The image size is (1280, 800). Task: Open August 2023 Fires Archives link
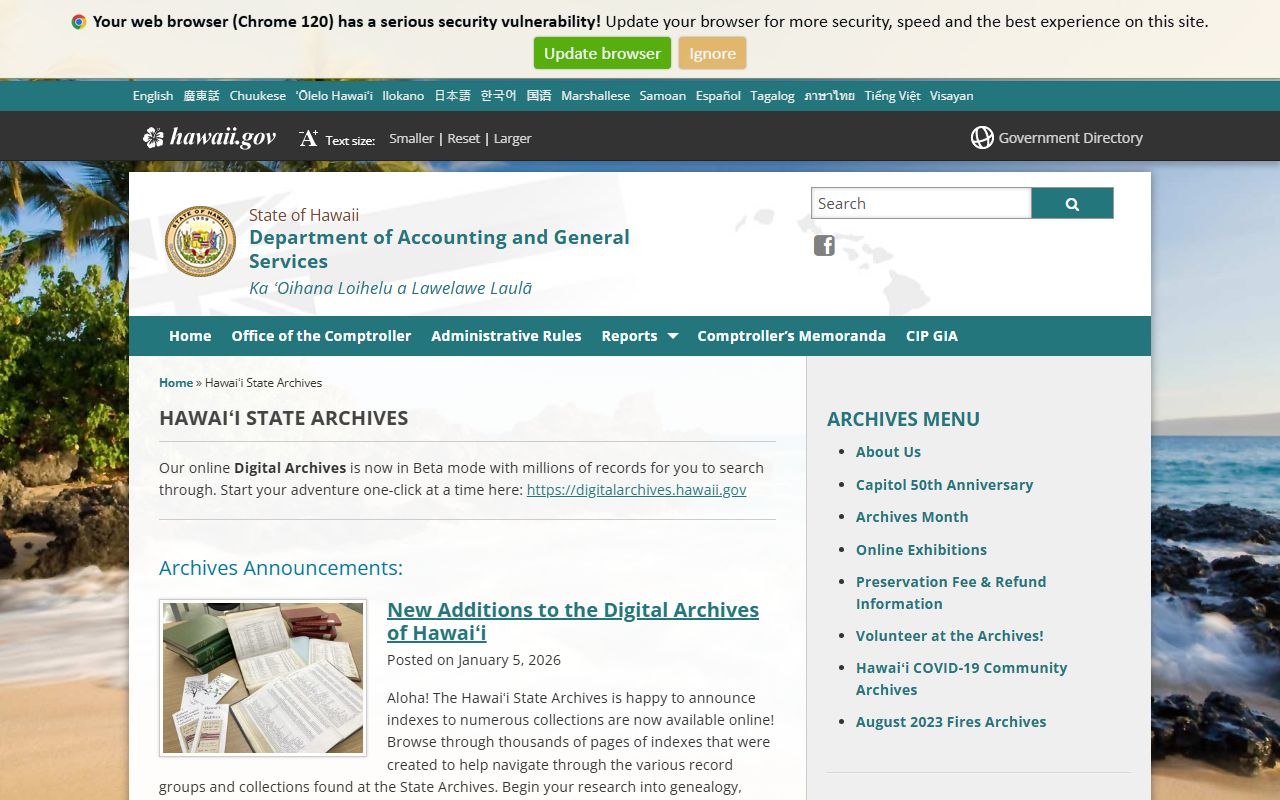point(951,722)
